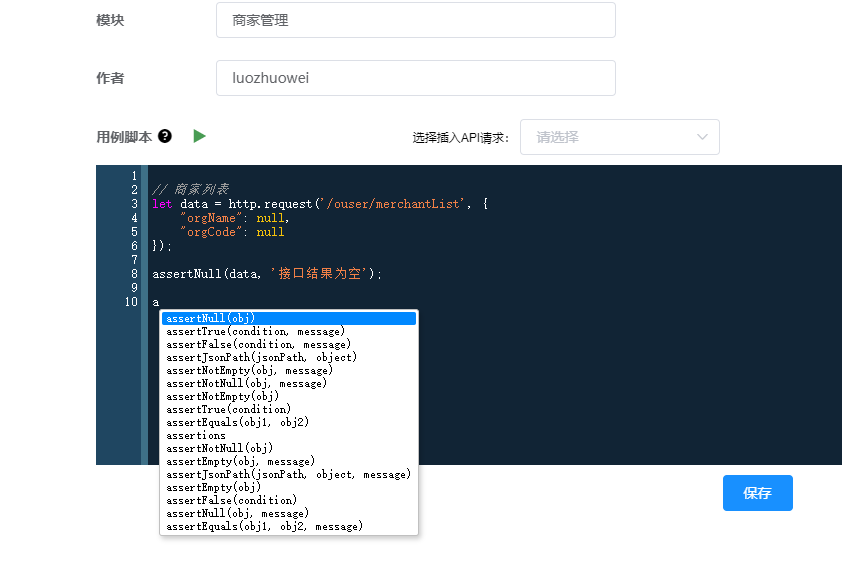842x568 pixels.
Task: Pick the assertions suggestion
Action: pyautogui.click(x=289, y=435)
